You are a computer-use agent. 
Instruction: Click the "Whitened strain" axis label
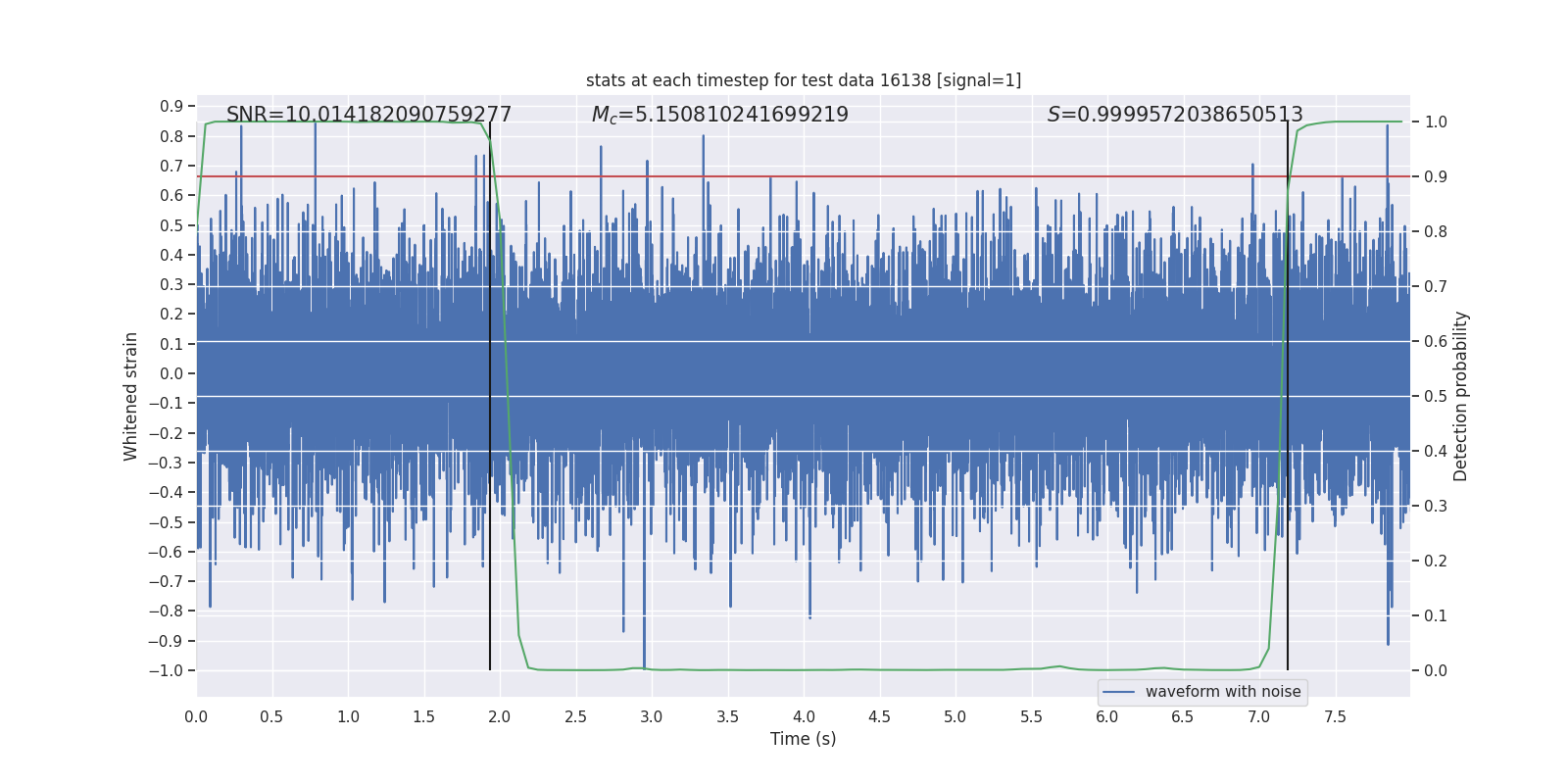point(131,396)
